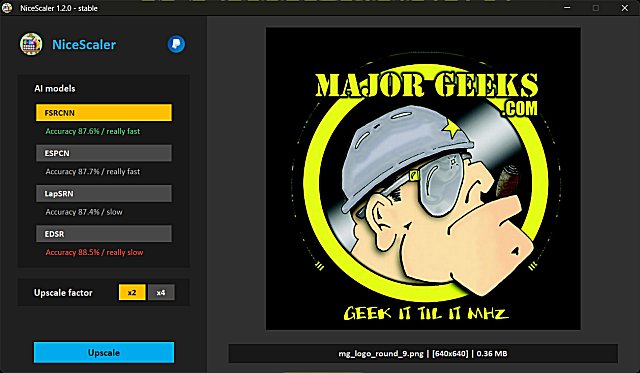Image resolution: width=640 pixels, height=373 pixels.
Task: Click the AI models heading
Action: (x=55, y=89)
